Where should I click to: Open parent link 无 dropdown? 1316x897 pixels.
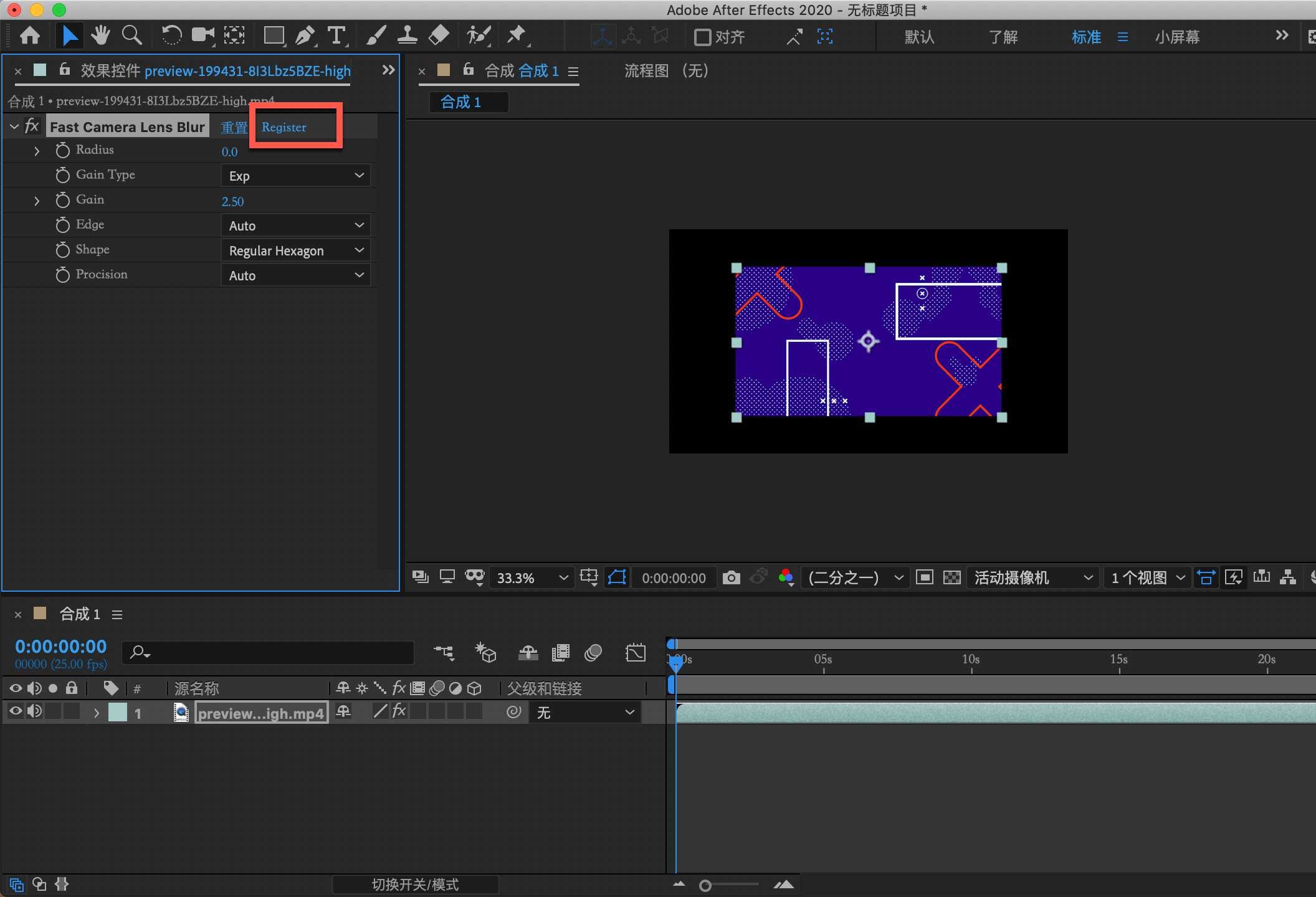585,712
